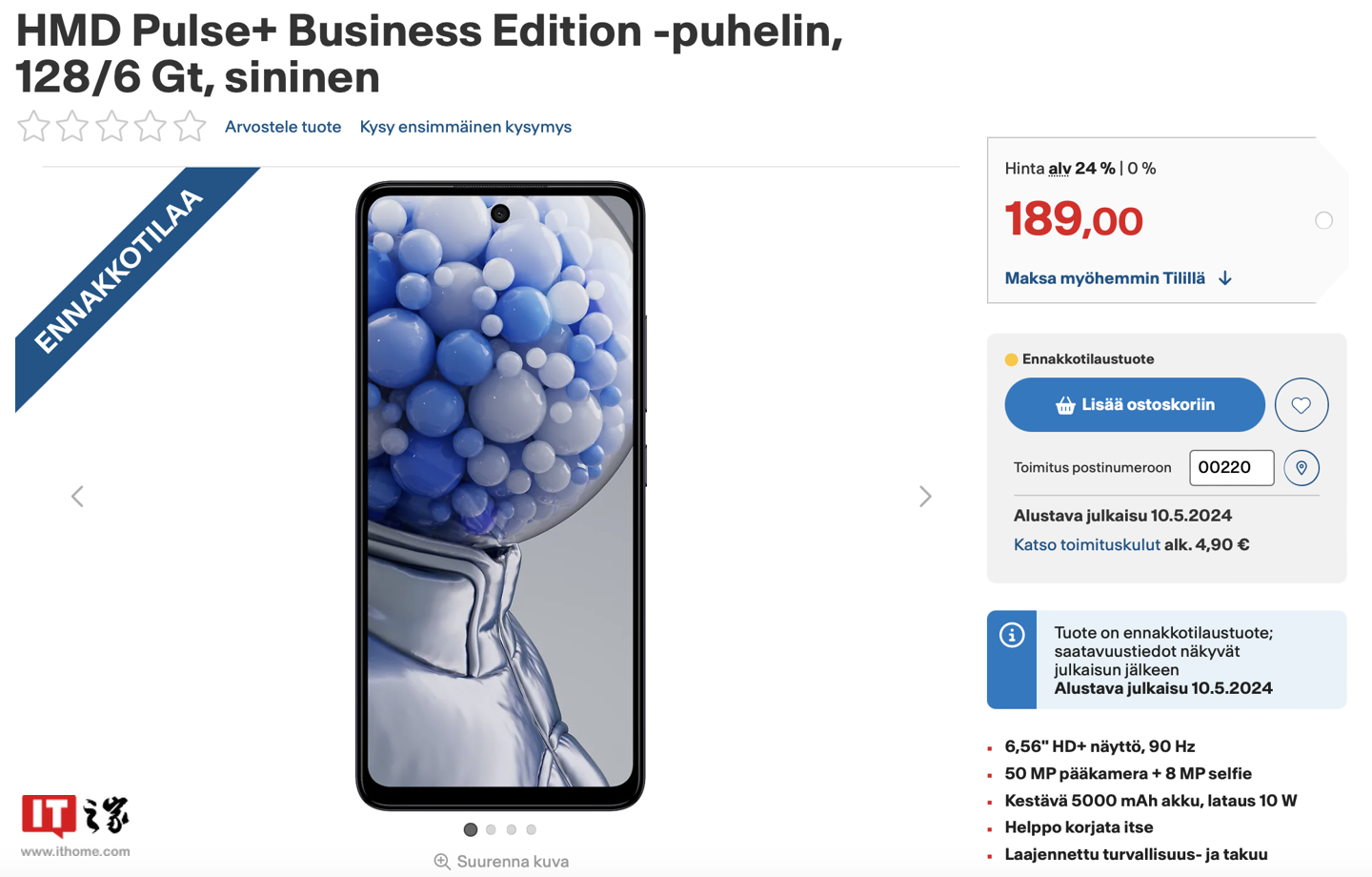The height and width of the screenshot is (877, 1372).
Task: Switch to second image carousel dot
Action: click(x=491, y=830)
